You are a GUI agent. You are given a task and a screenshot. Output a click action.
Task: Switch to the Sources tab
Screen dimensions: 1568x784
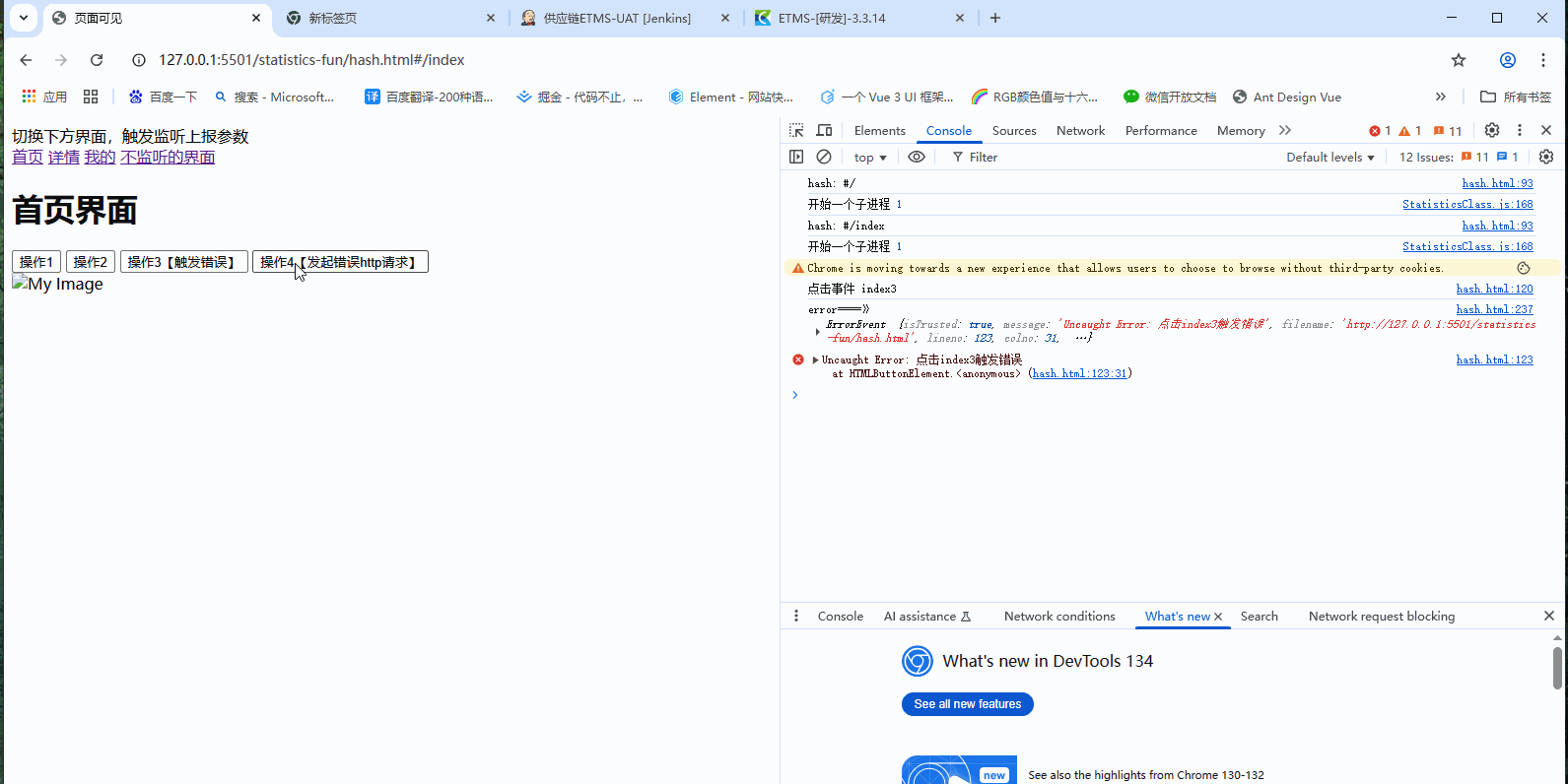coord(1014,130)
